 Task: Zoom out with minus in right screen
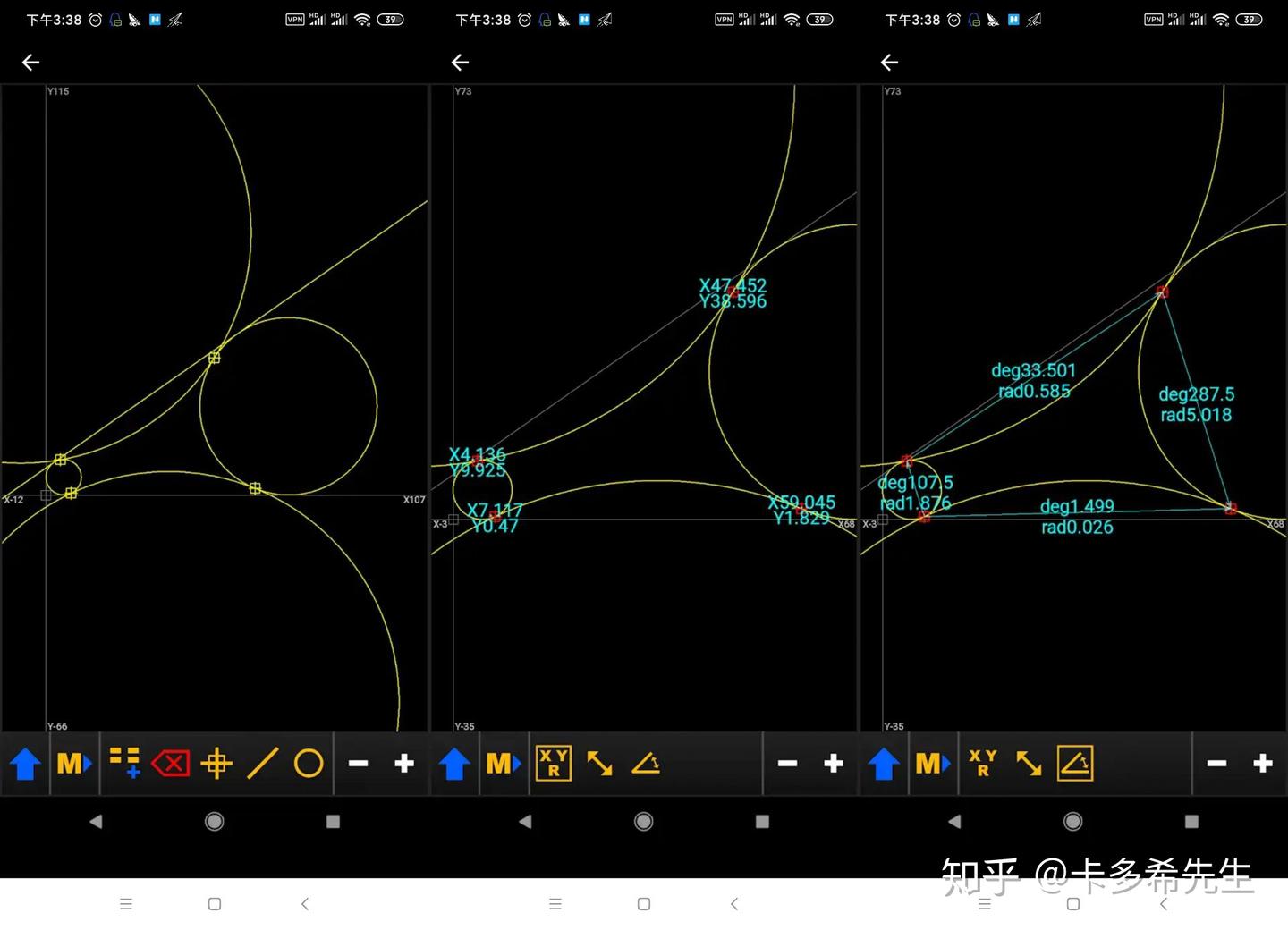click(x=1216, y=764)
